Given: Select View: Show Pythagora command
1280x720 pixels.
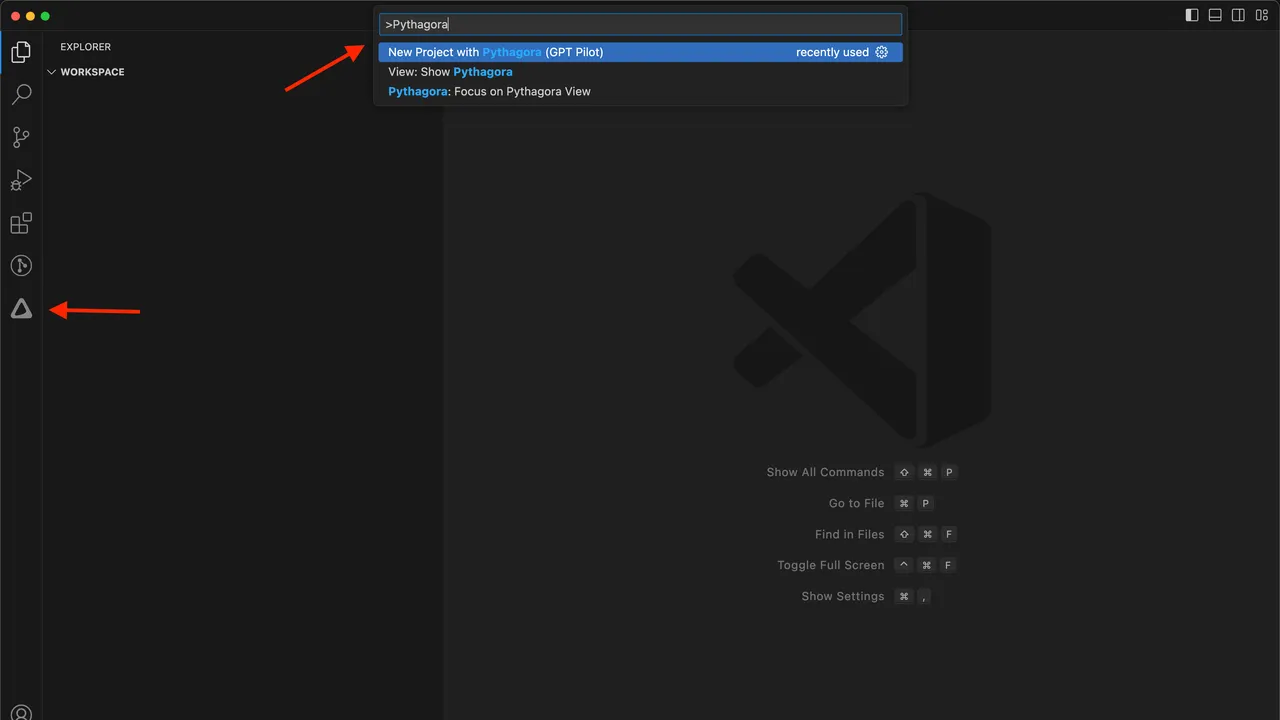Looking at the screenshot, I should tap(640, 72).
